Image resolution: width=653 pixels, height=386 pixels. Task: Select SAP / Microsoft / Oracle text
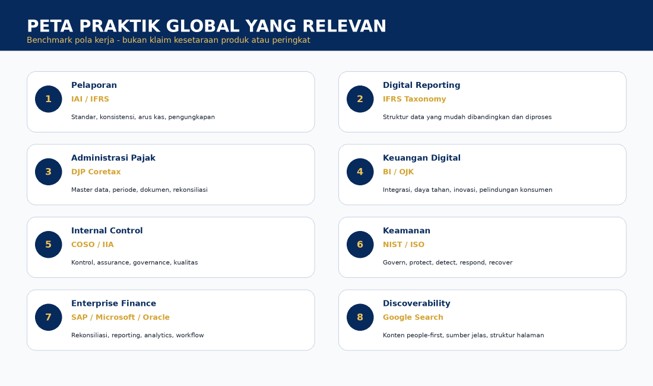tap(120, 317)
